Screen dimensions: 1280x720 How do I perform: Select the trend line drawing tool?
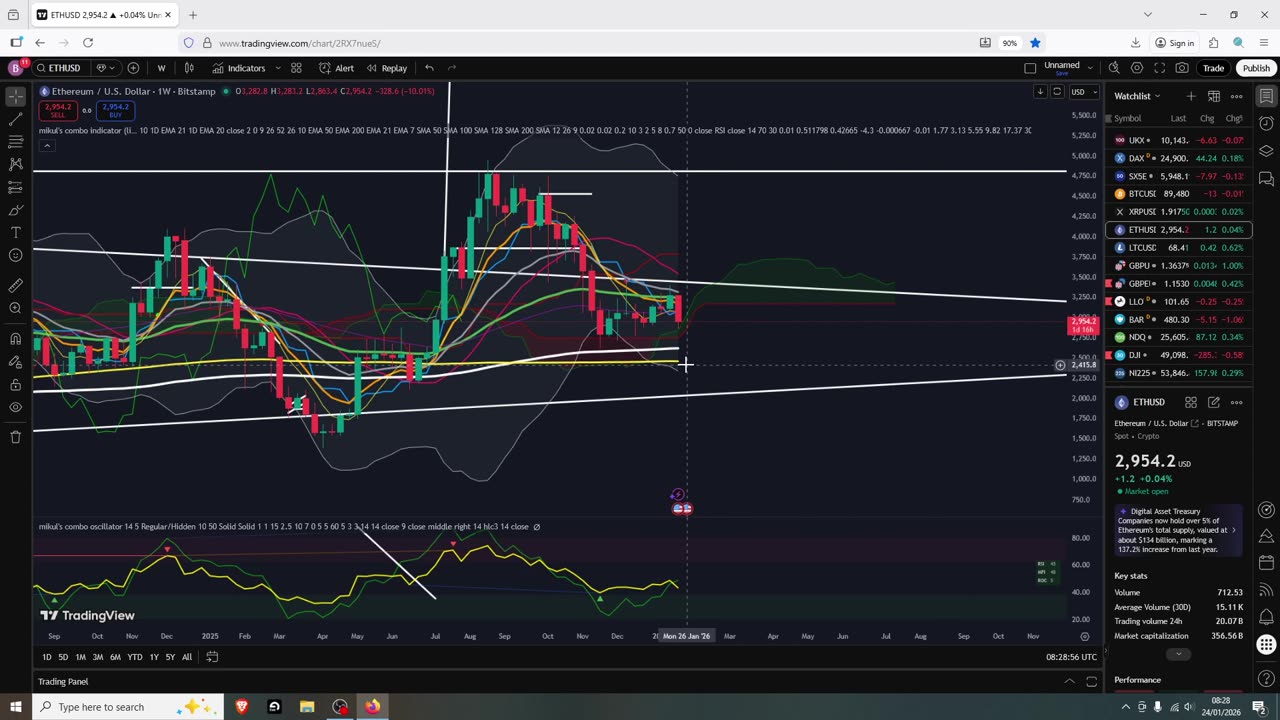tap(15, 119)
